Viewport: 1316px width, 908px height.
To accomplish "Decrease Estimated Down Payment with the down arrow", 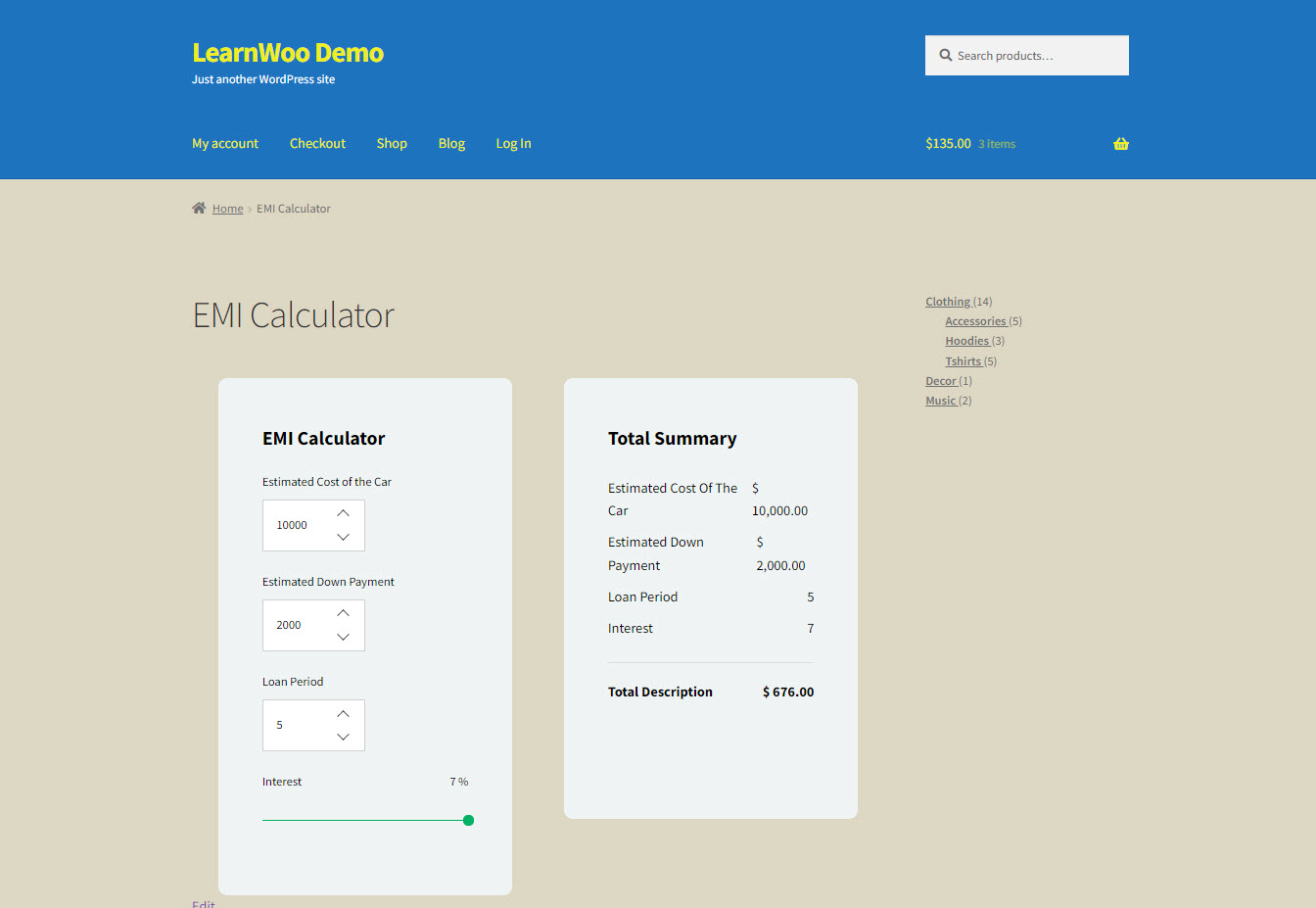I will coord(343,638).
